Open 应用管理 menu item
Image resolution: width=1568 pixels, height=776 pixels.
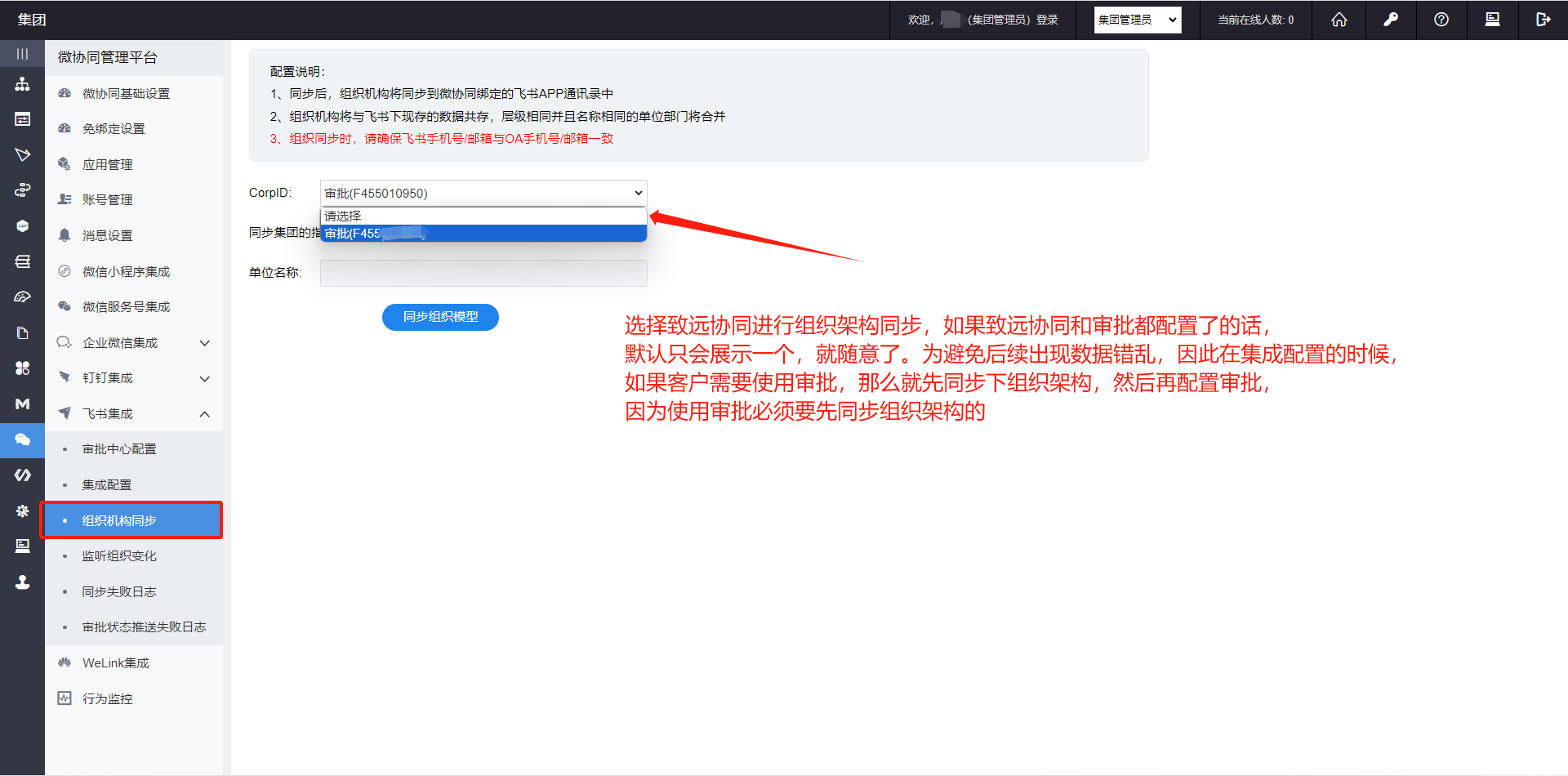click(134, 165)
